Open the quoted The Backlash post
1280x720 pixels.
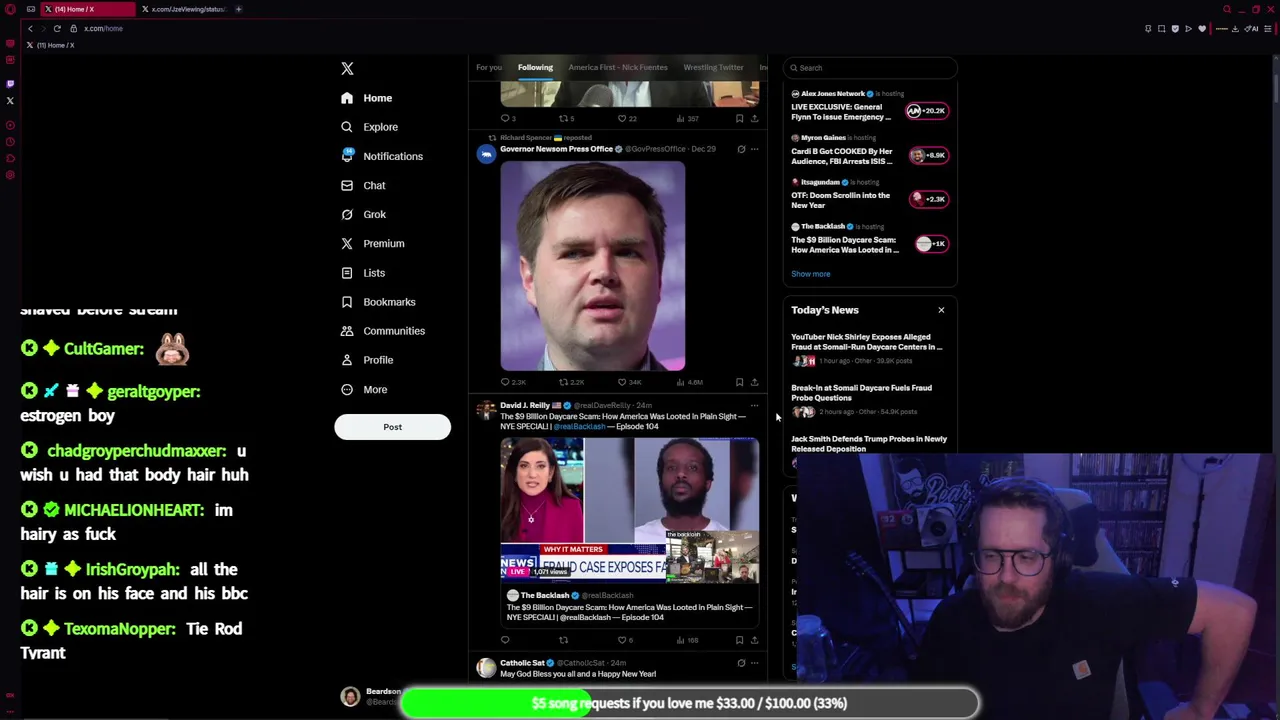click(x=630, y=606)
